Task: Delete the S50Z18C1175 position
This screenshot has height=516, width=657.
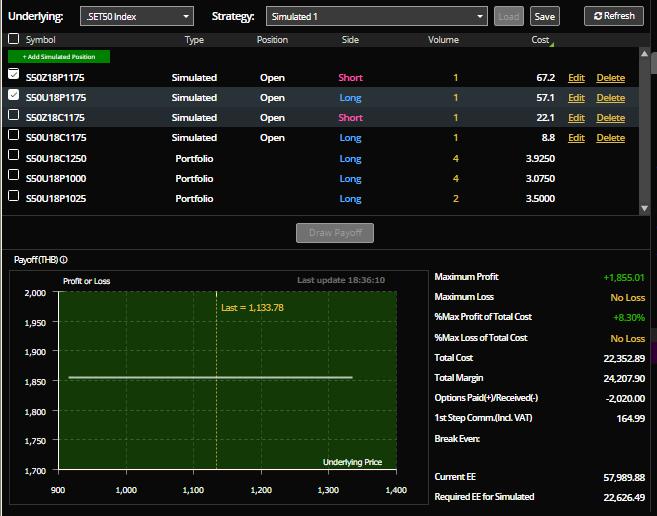Action: 610,118
